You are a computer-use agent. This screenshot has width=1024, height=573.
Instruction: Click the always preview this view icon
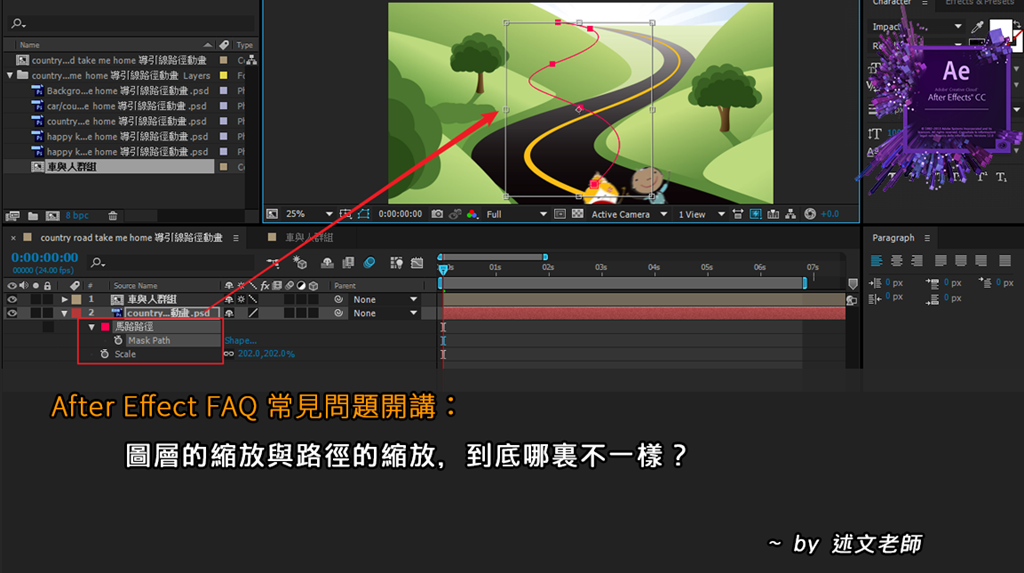point(272,214)
